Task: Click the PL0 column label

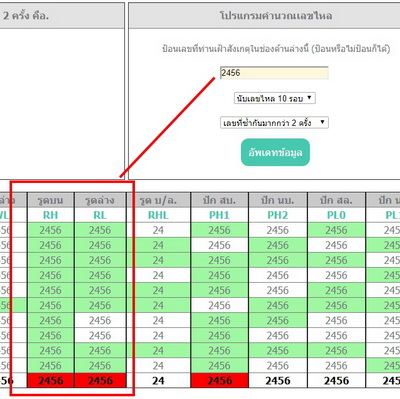Action: pos(336,215)
